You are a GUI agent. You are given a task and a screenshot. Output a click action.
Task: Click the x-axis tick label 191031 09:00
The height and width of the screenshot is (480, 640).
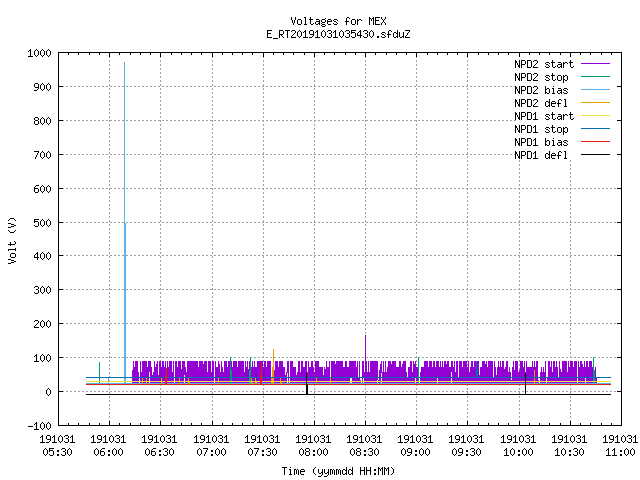coord(416,445)
